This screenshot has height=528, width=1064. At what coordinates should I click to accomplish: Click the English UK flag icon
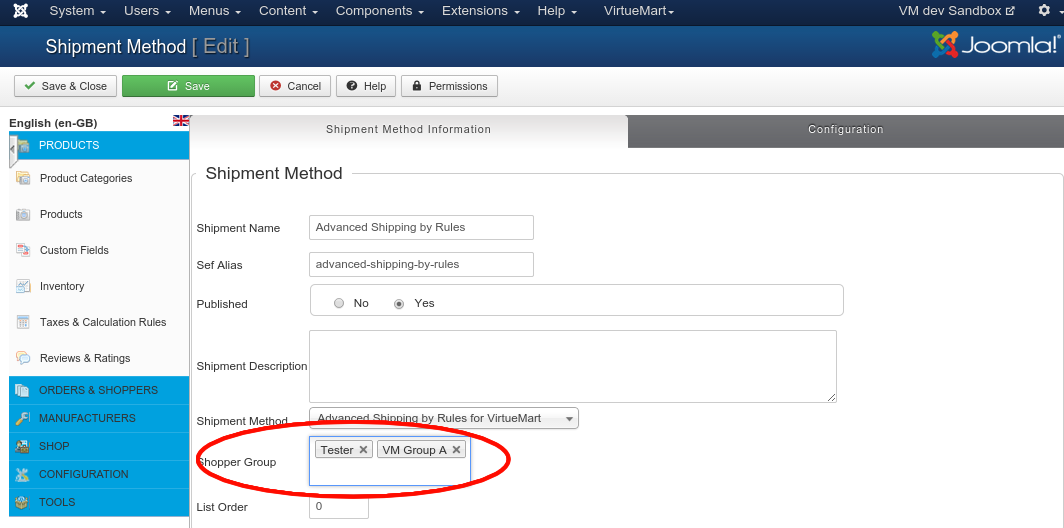click(181, 120)
